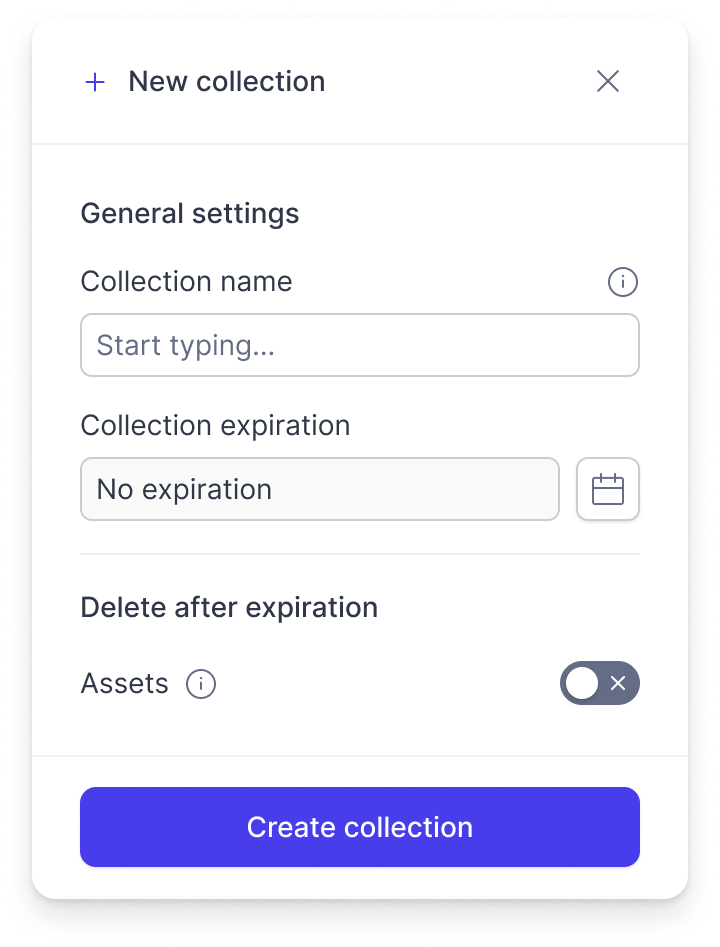Click the Collection name label
Image resolution: width=720 pixels, height=947 pixels.
pos(187,281)
